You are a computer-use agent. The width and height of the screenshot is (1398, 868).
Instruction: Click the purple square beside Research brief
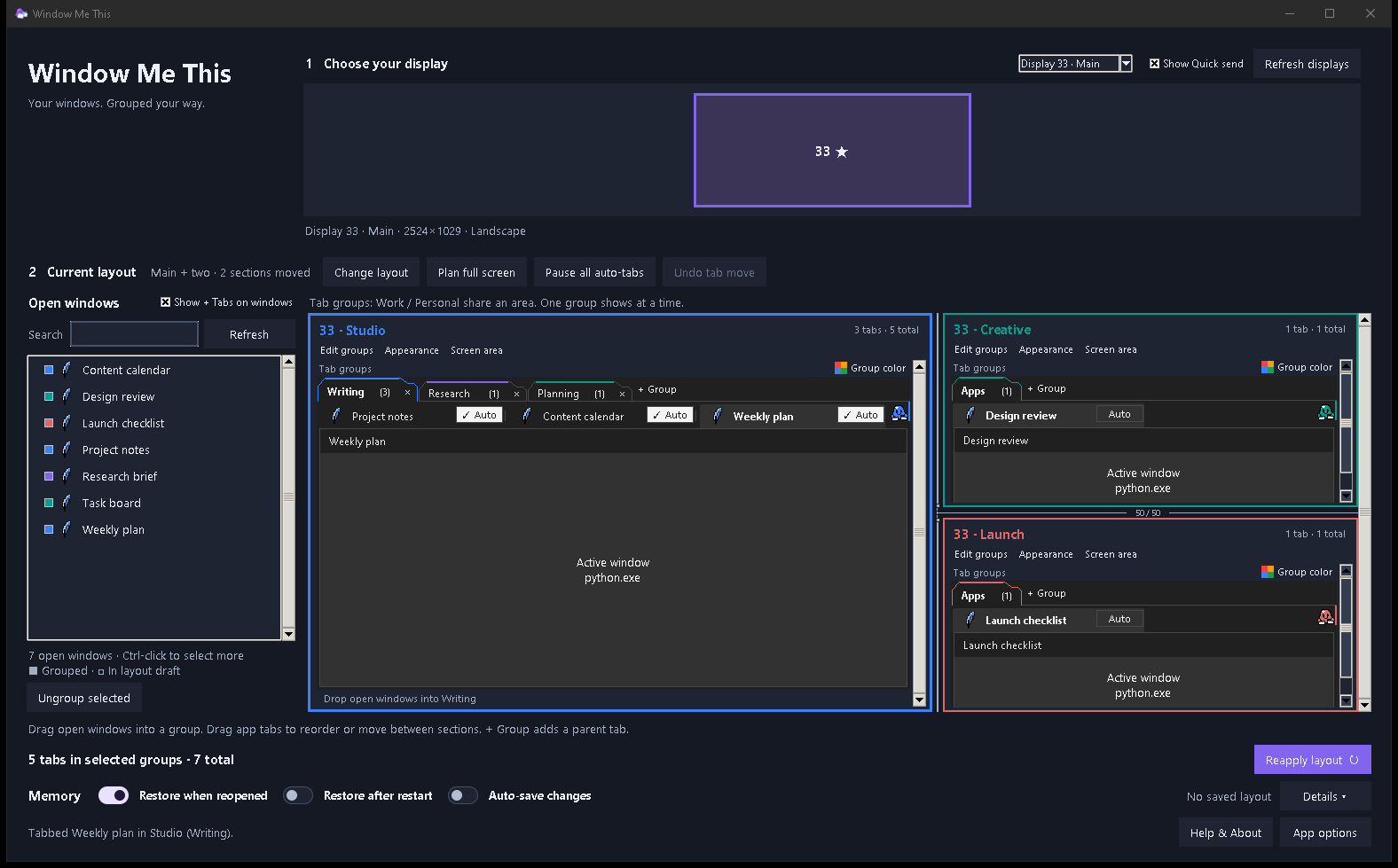(x=49, y=476)
